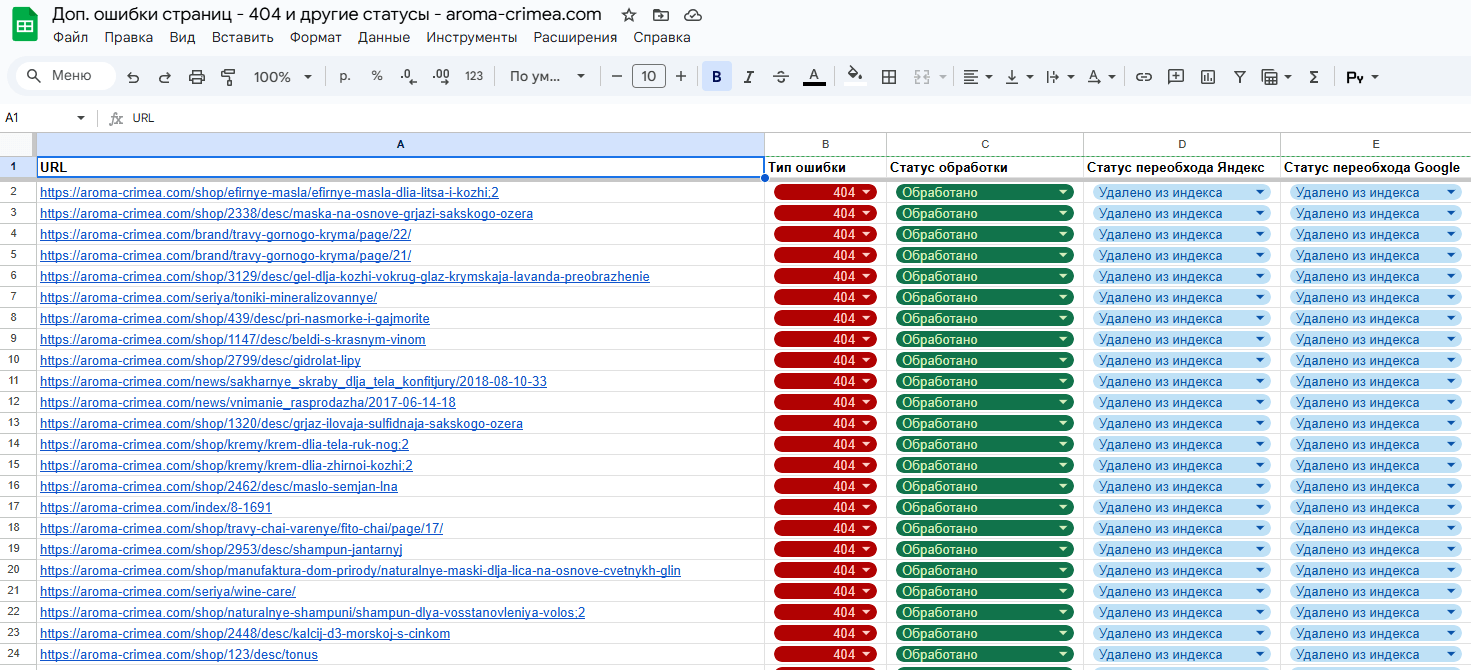Click the fill color bucket
Image resolution: width=1471 pixels, height=670 pixels.
coord(854,76)
